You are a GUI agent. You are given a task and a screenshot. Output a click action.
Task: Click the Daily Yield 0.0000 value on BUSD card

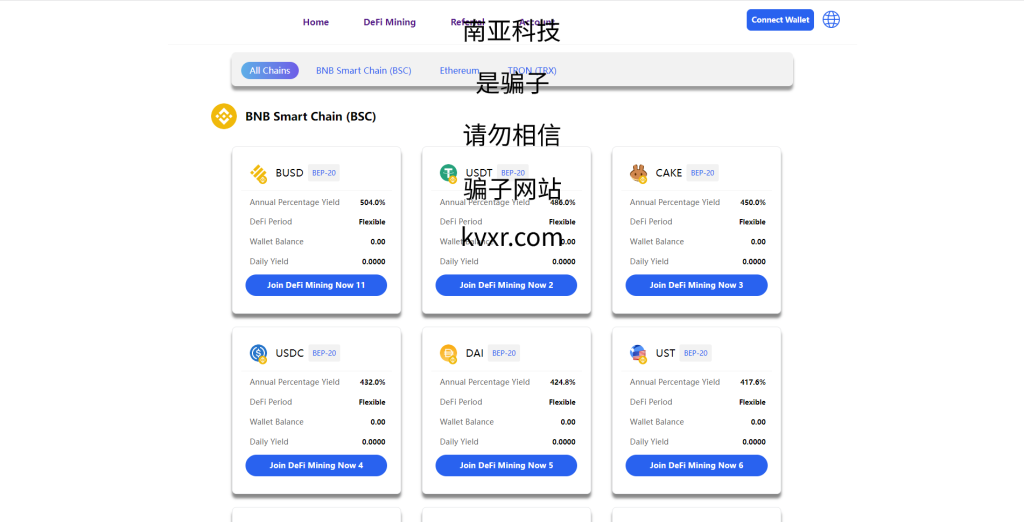(374, 262)
